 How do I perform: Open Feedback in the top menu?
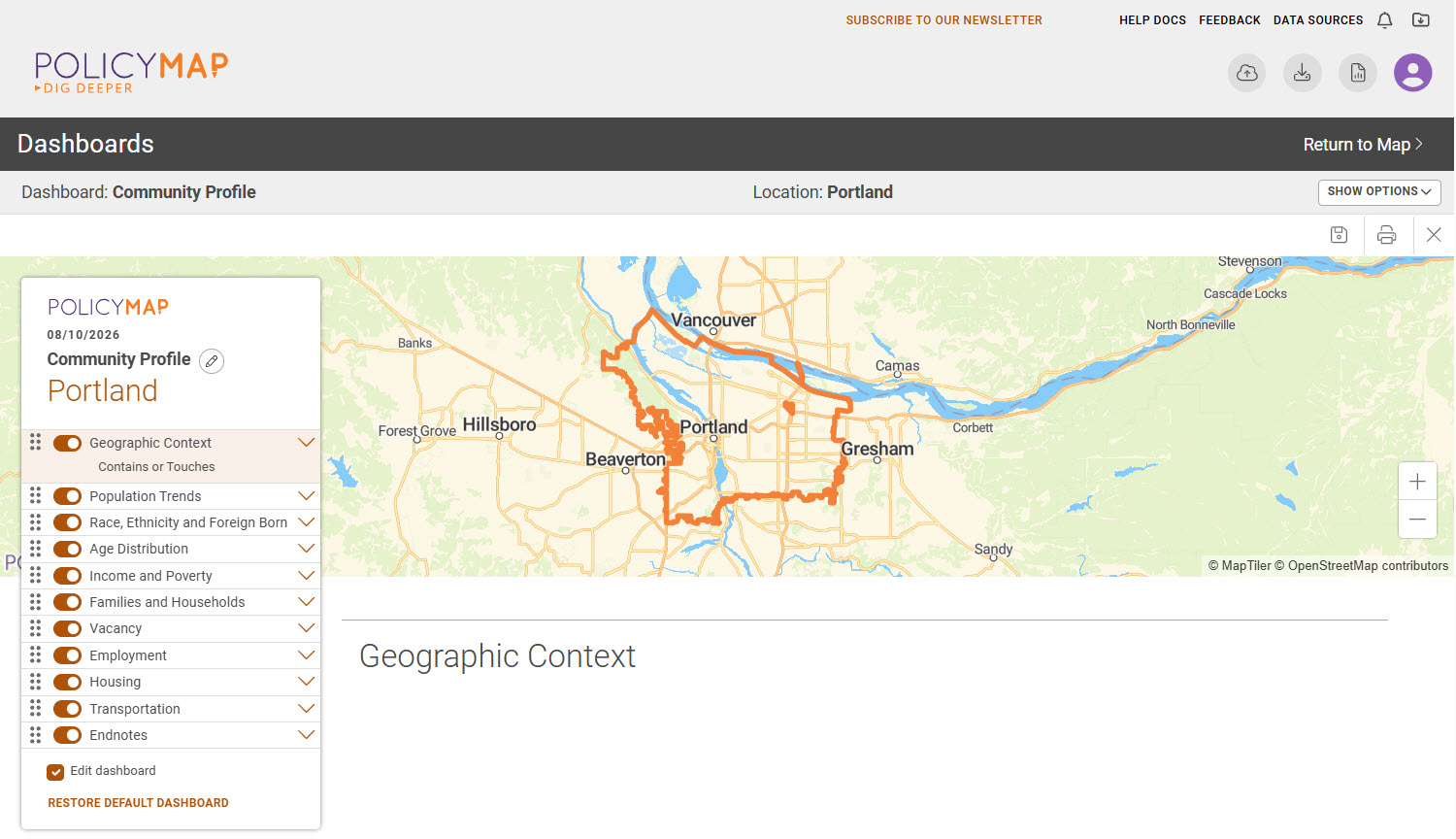(1230, 20)
